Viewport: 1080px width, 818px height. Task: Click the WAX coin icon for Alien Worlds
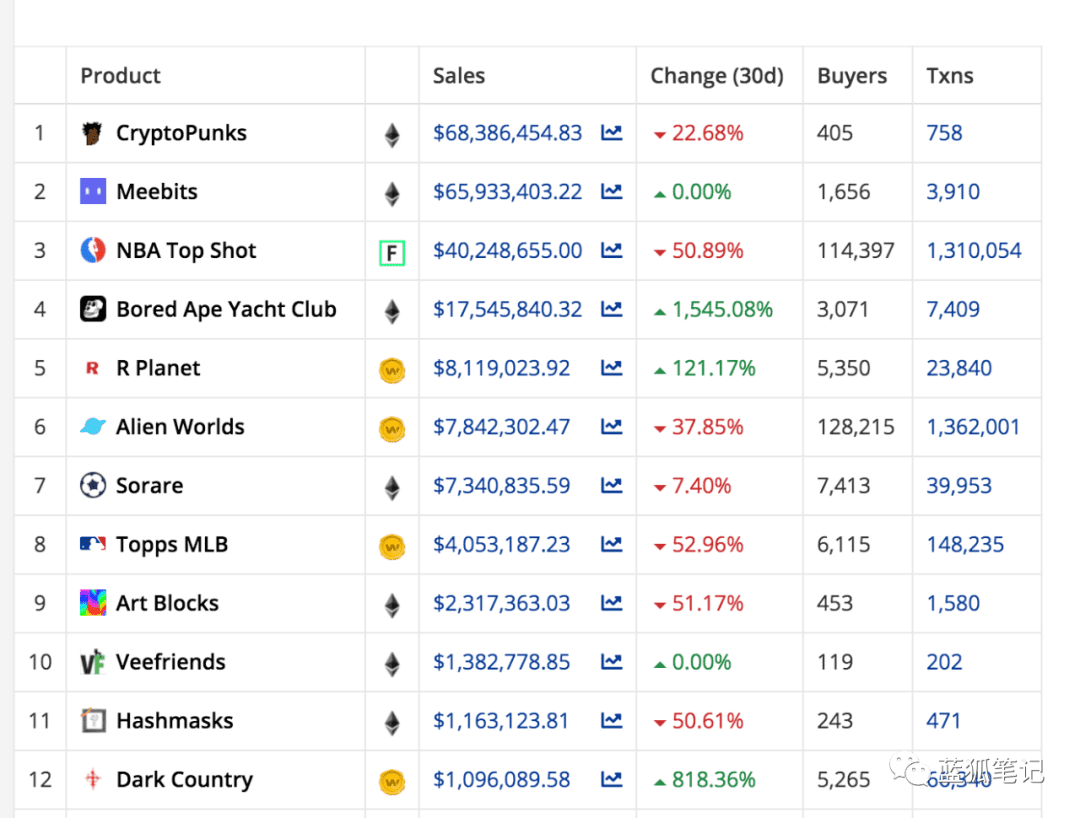pyautogui.click(x=392, y=429)
